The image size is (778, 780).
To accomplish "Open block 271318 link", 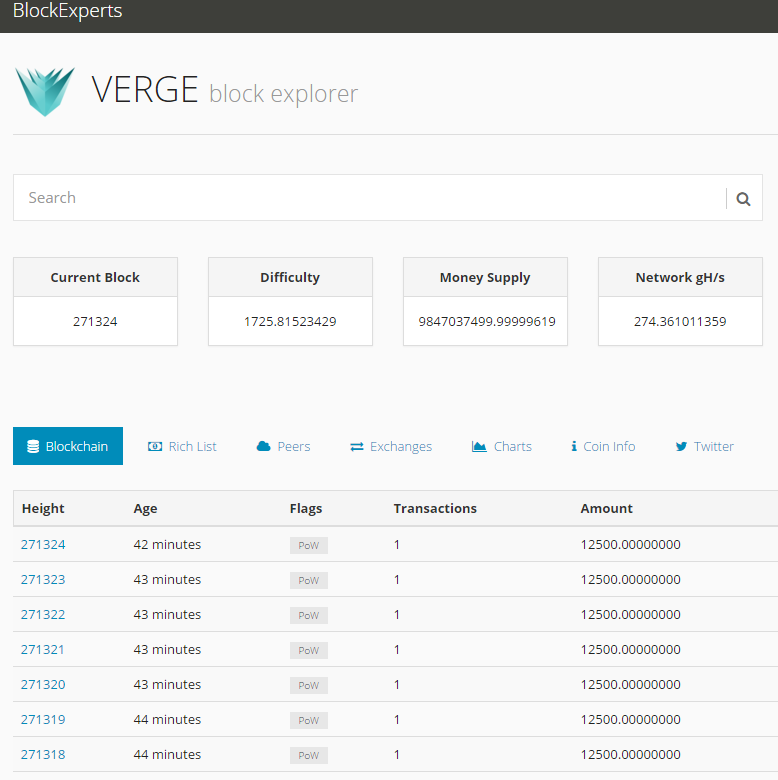I will tap(43, 754).
